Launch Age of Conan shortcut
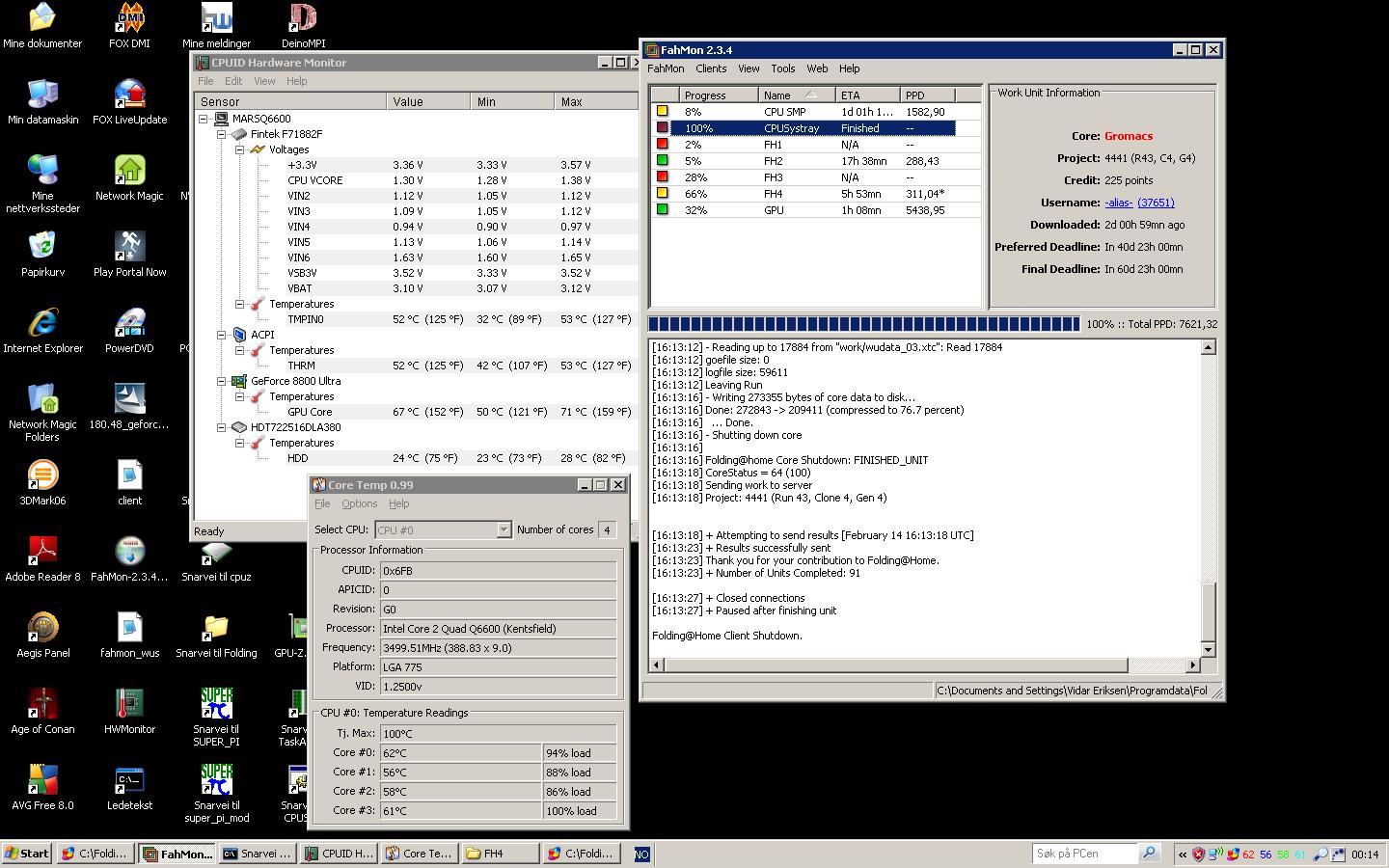The width and height of the screenshot is (1389, 868). 42,712
